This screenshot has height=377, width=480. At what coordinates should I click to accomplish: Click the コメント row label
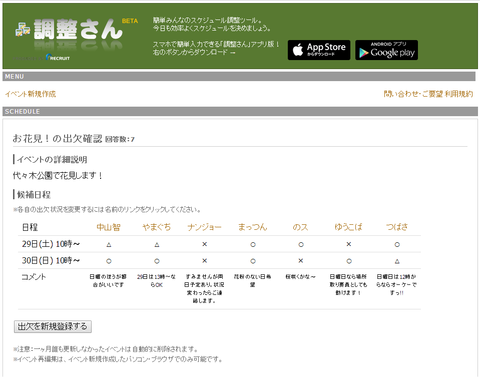[34, 277]
